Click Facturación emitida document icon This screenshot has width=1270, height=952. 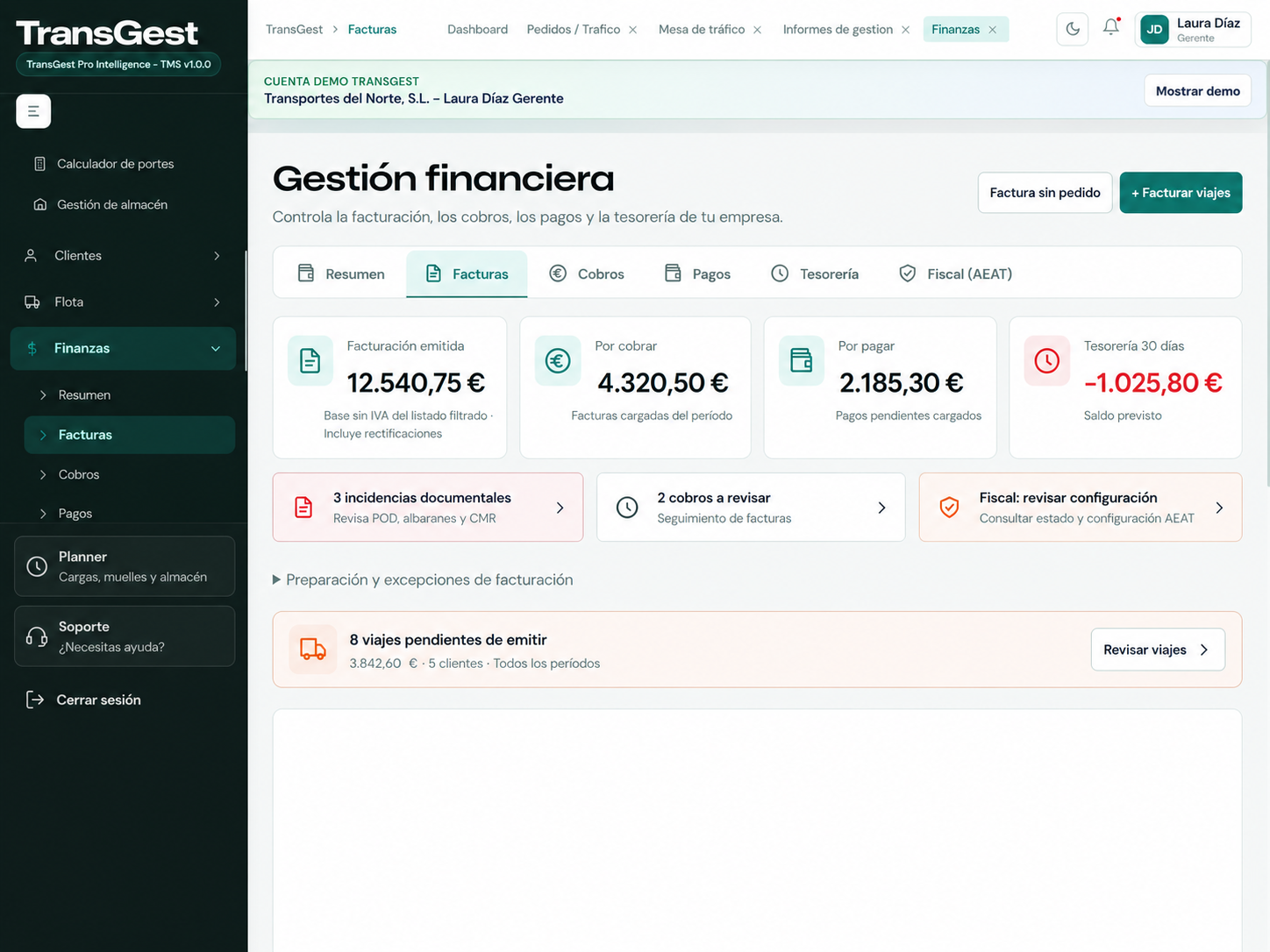310,360
